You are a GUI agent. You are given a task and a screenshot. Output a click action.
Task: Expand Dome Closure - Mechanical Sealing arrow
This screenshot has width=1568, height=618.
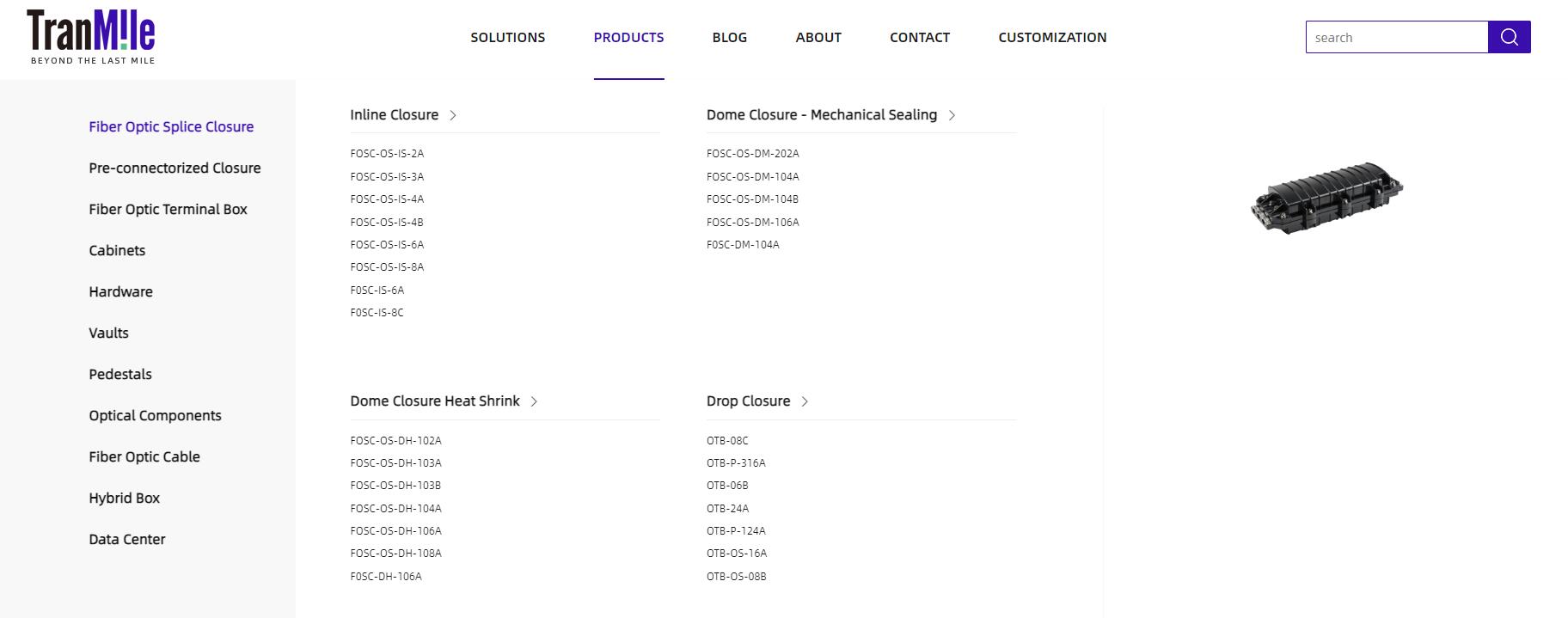point(952,115)
